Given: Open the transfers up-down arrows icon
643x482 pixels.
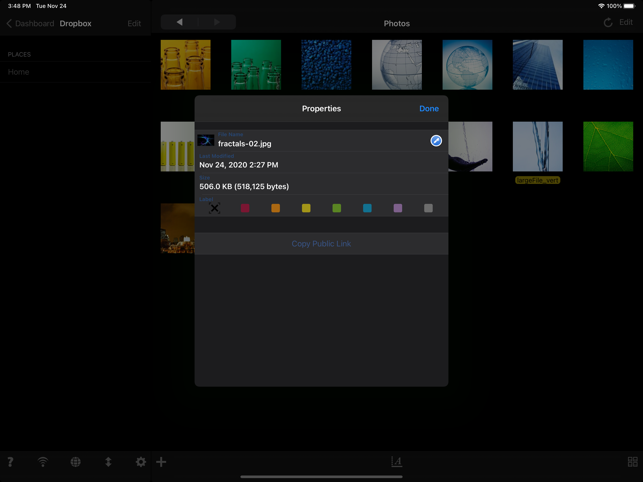Looking at the screenshot, I should 108,462.
